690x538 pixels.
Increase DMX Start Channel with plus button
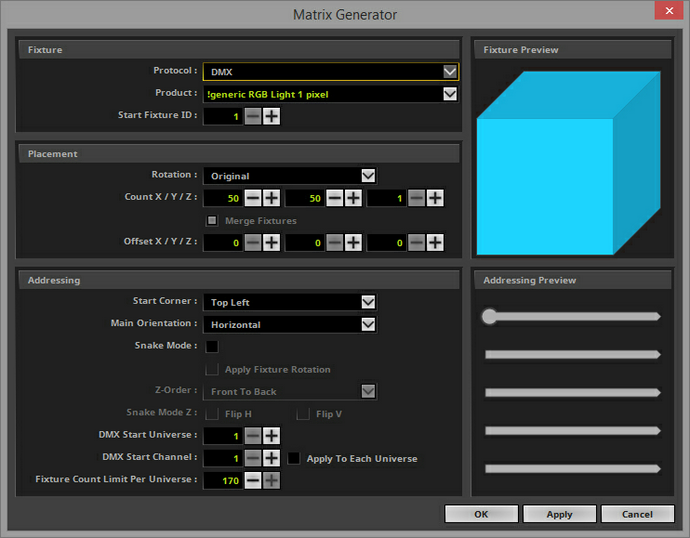click(x=271, y=458)
